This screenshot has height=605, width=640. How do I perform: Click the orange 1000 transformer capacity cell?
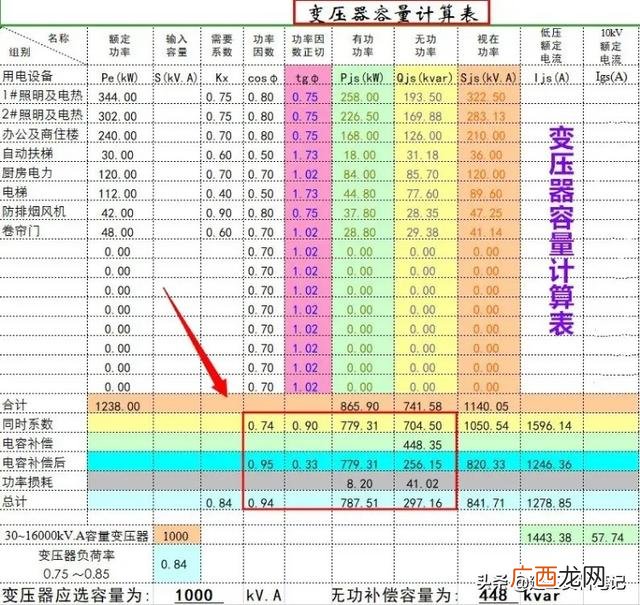pos(176,536)
